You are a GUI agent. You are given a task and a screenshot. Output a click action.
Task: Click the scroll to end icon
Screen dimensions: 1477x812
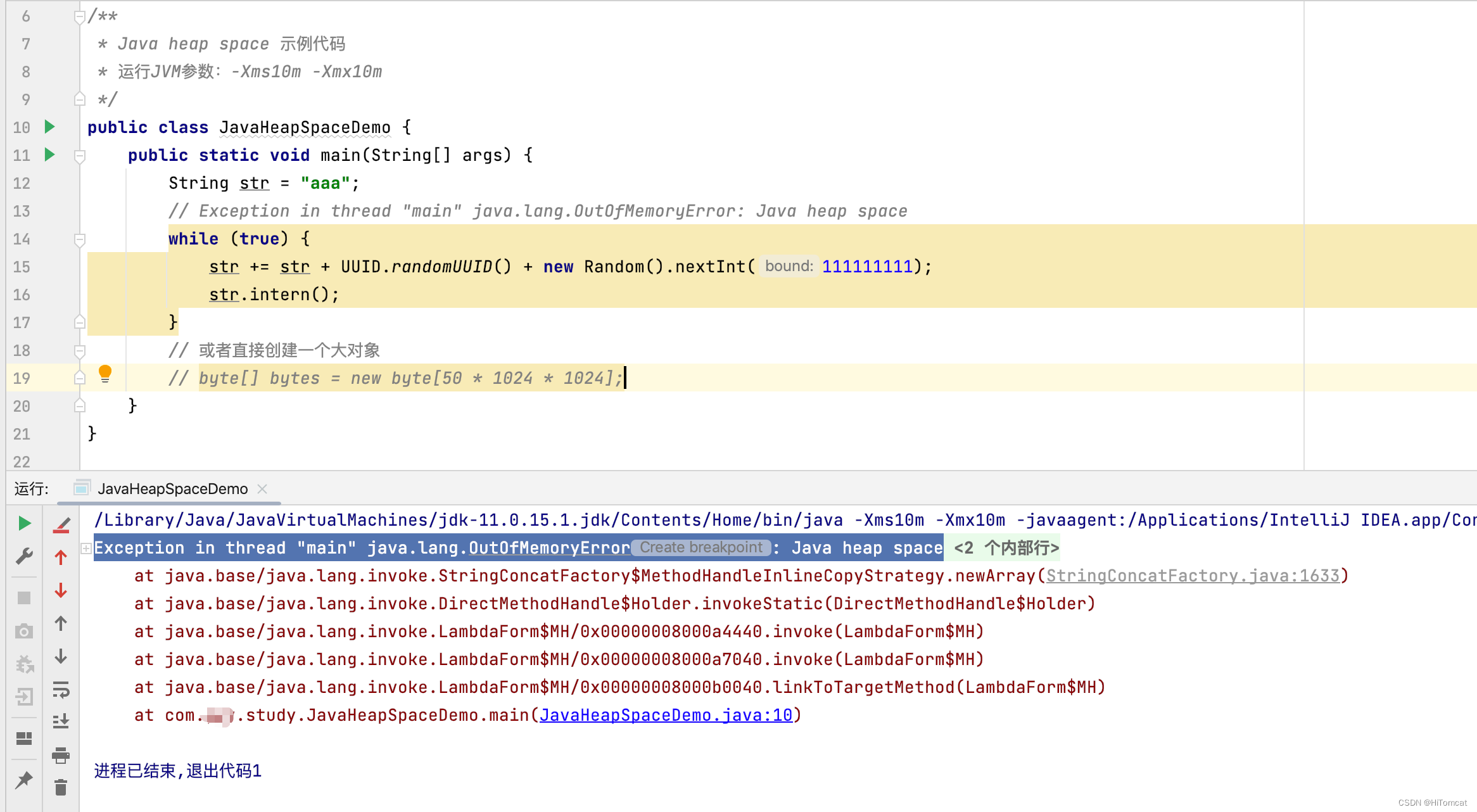click(61, 721)
